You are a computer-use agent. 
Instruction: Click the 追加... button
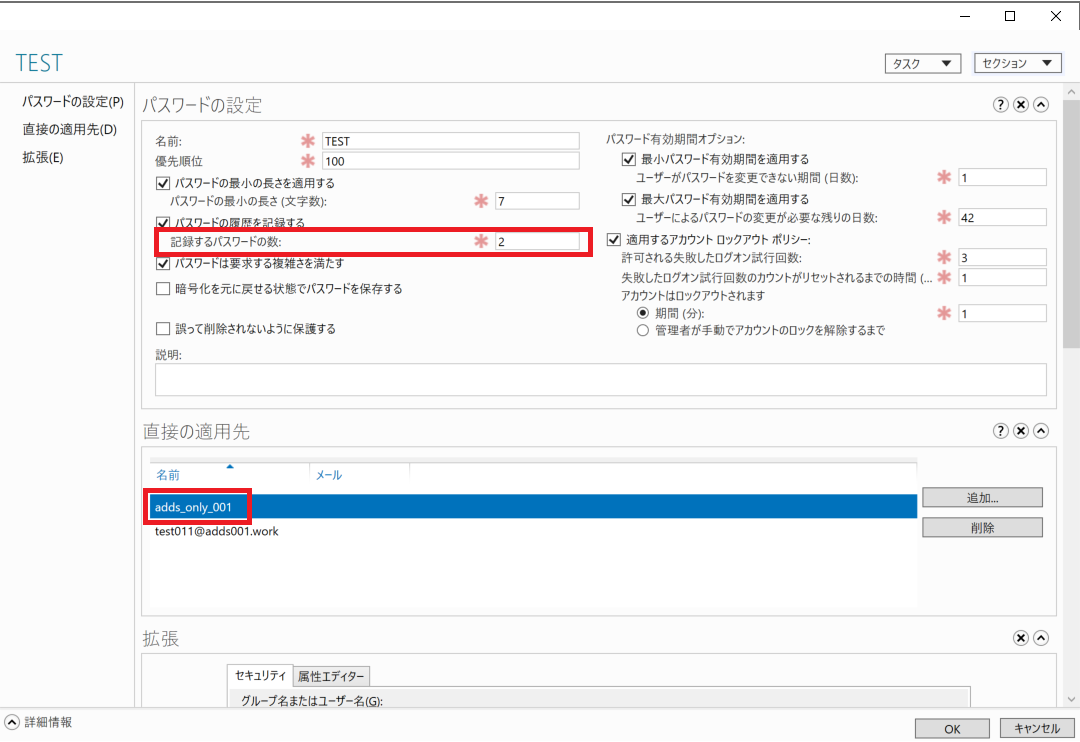point(982,497)
